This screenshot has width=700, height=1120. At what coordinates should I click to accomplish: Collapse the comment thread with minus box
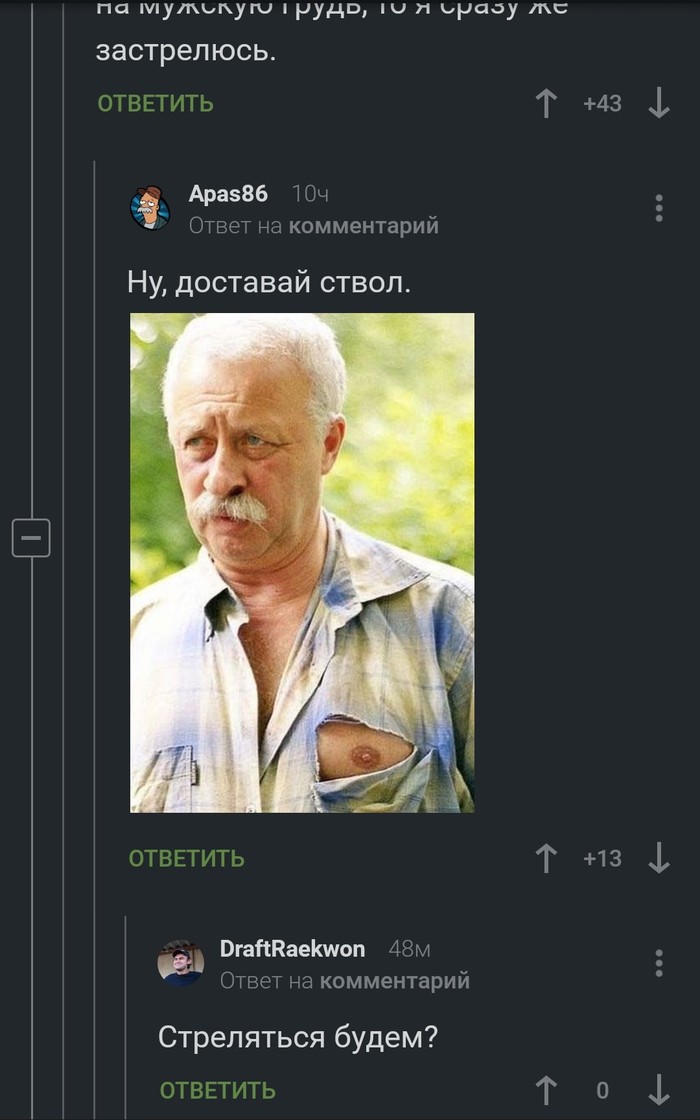31,537
